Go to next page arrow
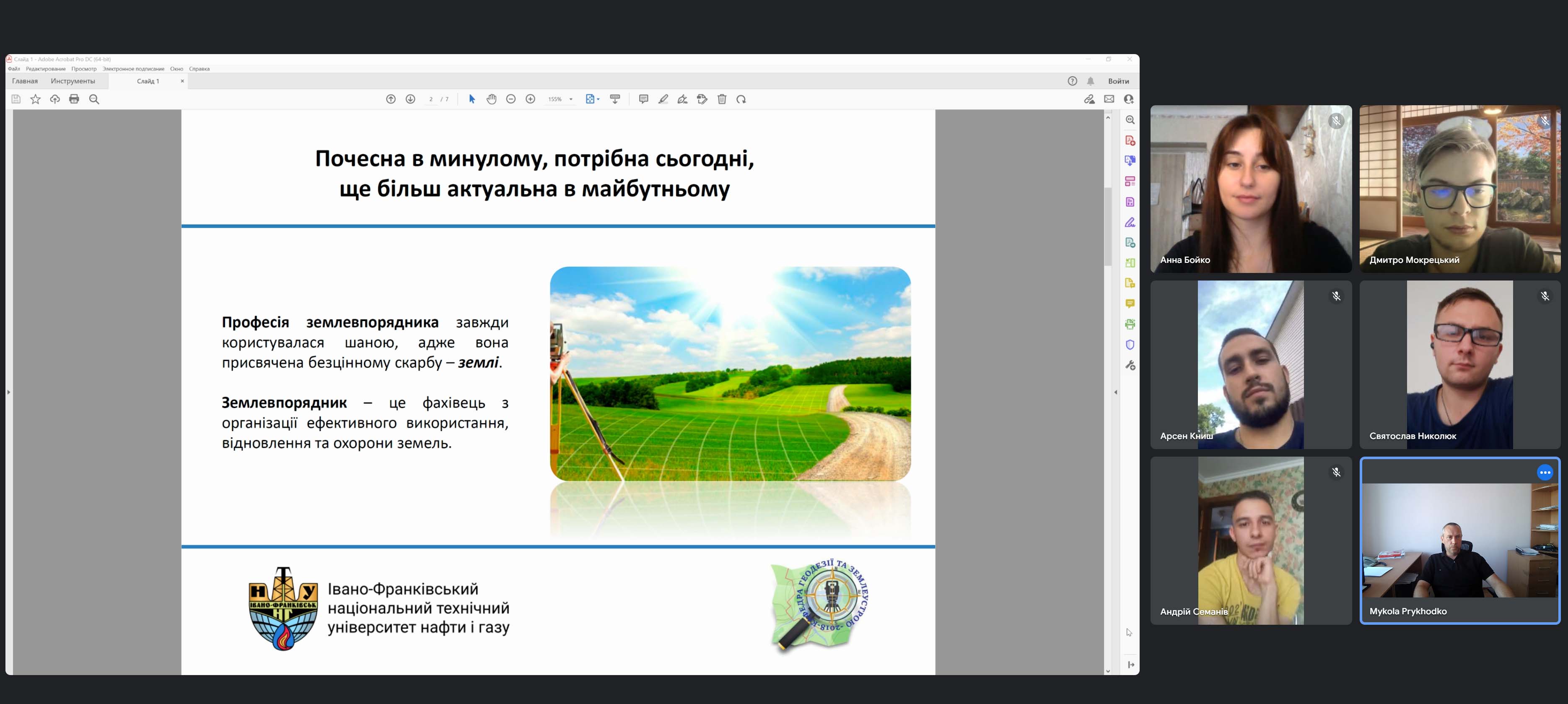1568x704 pixels. pyautogui.click(x=410, y=99)
